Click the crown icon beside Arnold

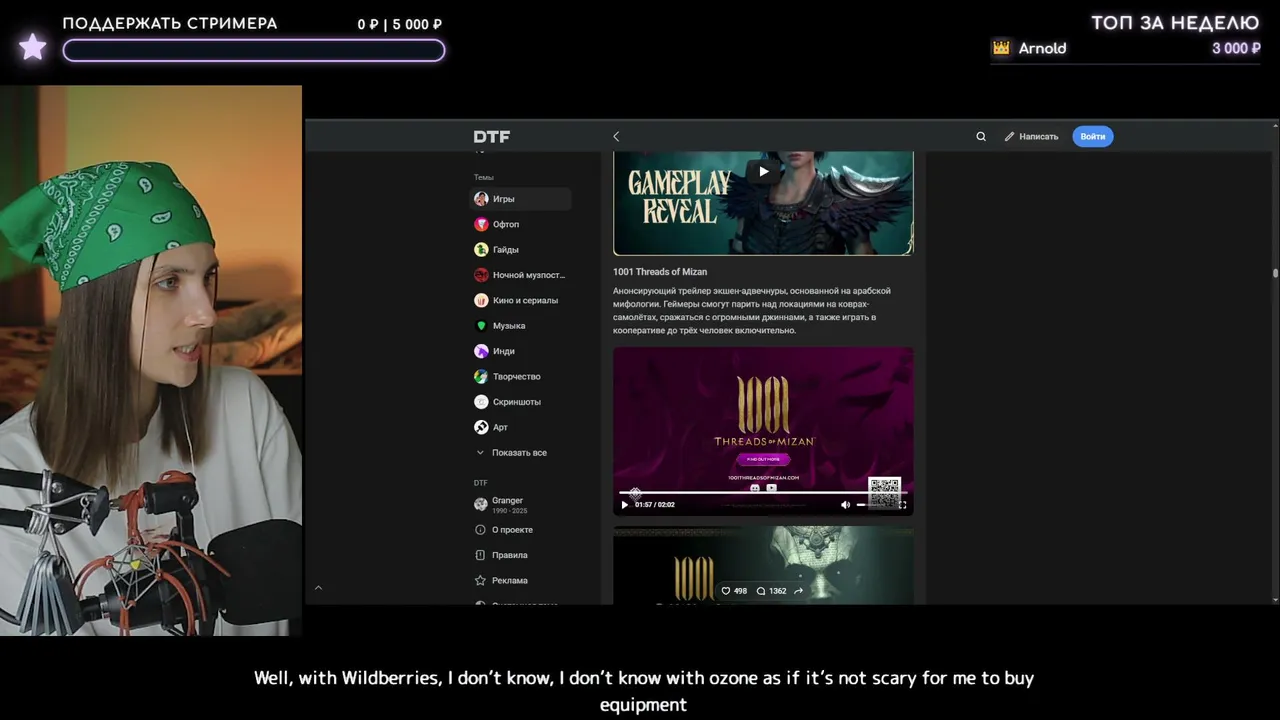[x=1001, y=48]
